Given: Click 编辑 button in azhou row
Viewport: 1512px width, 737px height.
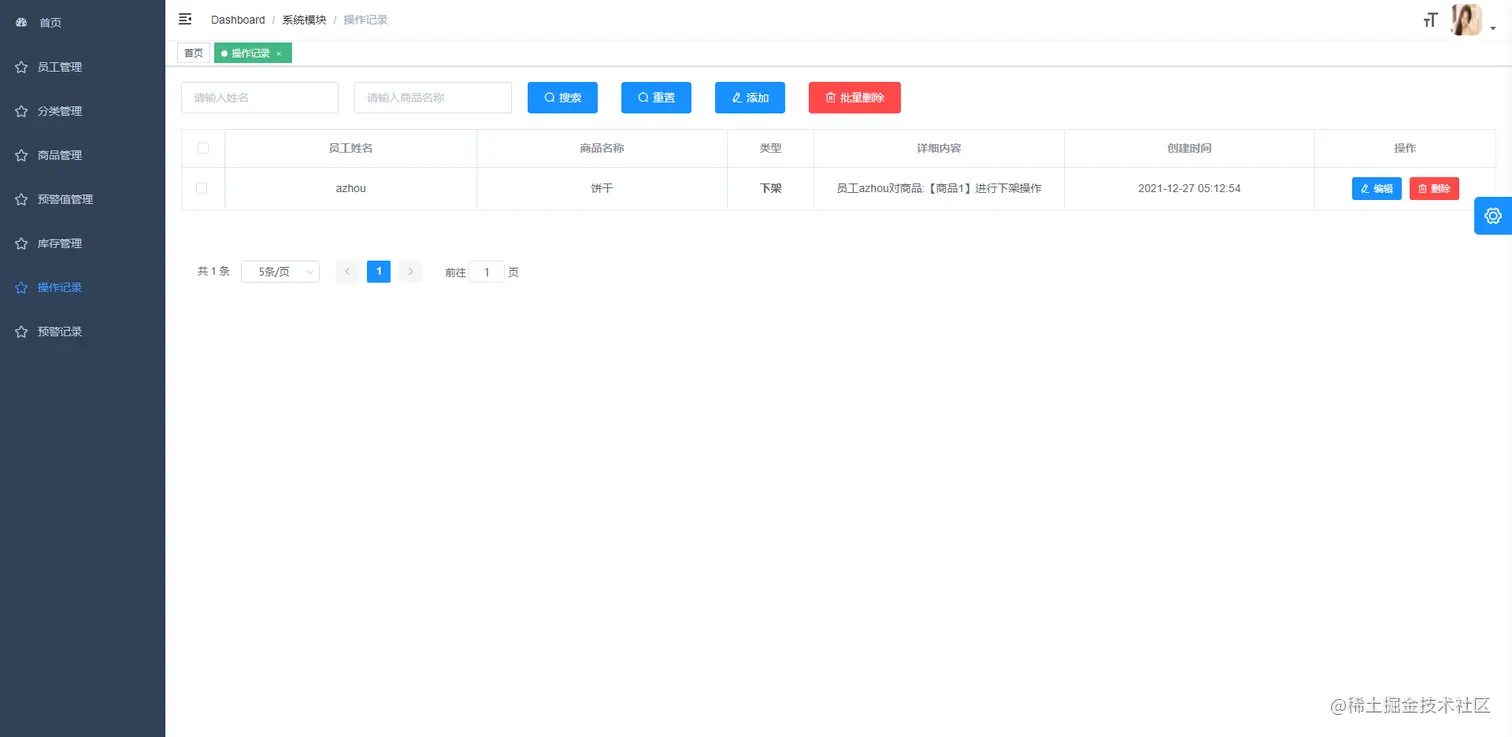Looking at the screenshot, I should pyautogui.click(x=1377, y=188).
